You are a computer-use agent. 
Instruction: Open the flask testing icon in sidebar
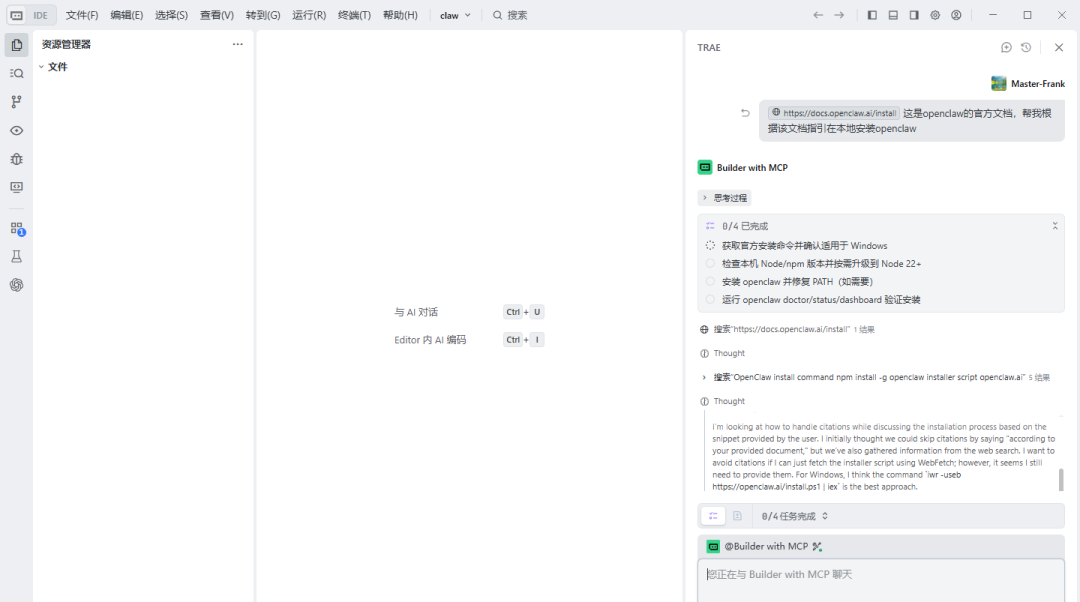click(17, 256)
